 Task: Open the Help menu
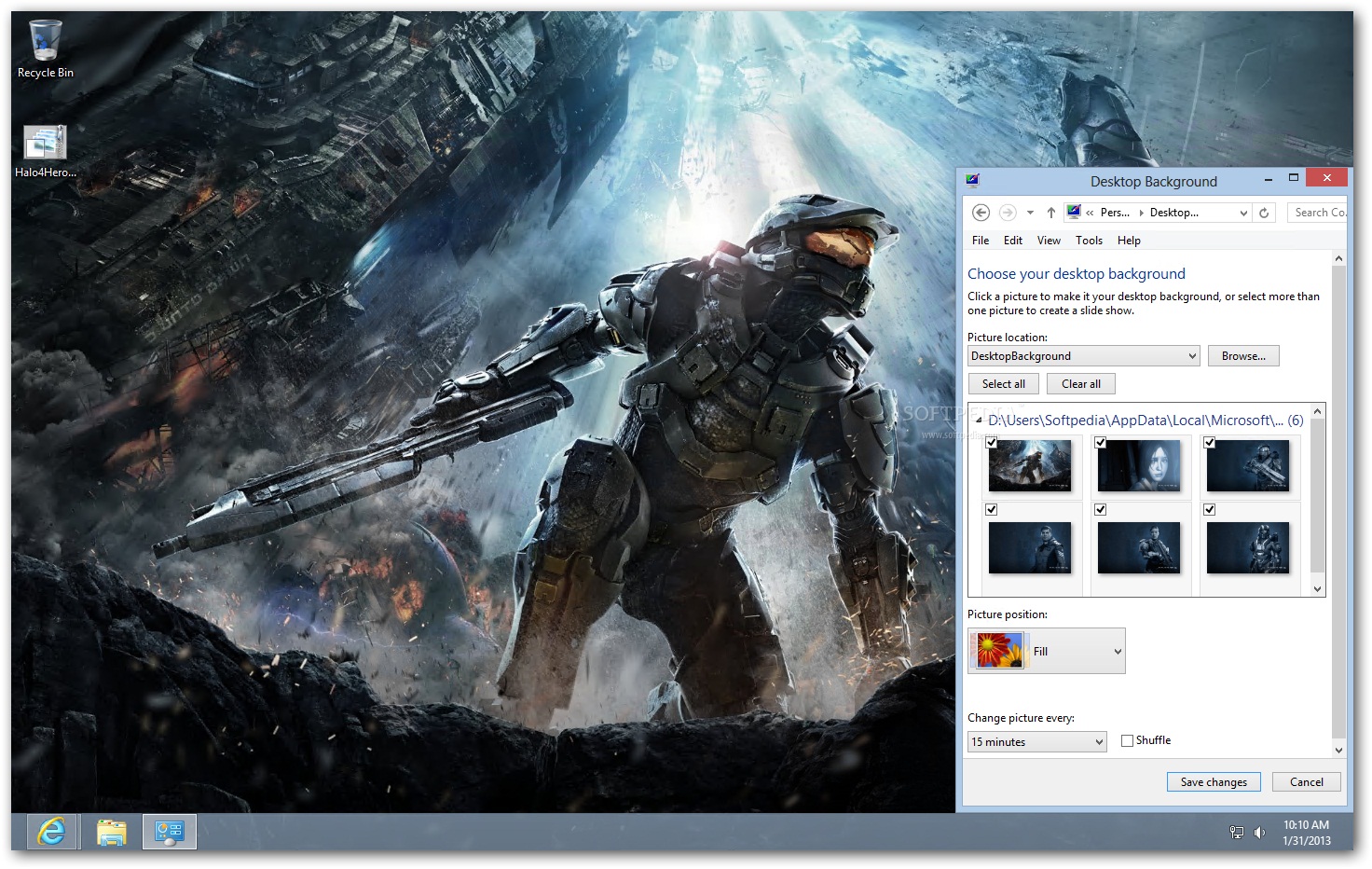(1129, 241)
